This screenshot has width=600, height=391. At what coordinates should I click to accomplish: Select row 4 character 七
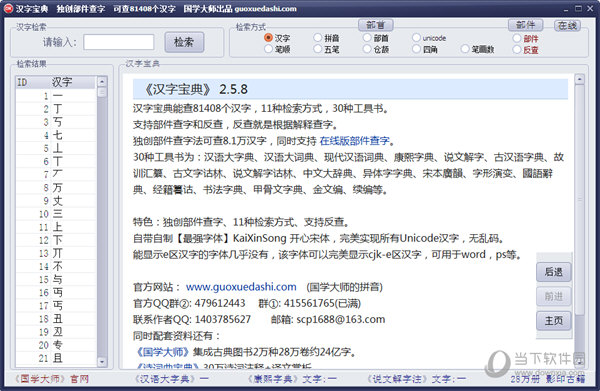[56, 135]
